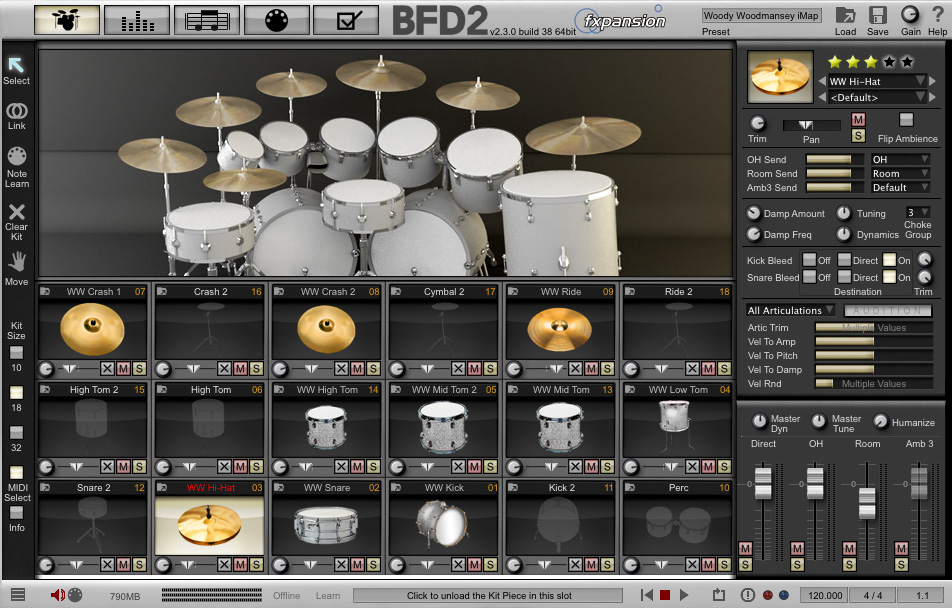Click the Load folder icon
The image size is (952, 608).
click(x=845, y=15)
